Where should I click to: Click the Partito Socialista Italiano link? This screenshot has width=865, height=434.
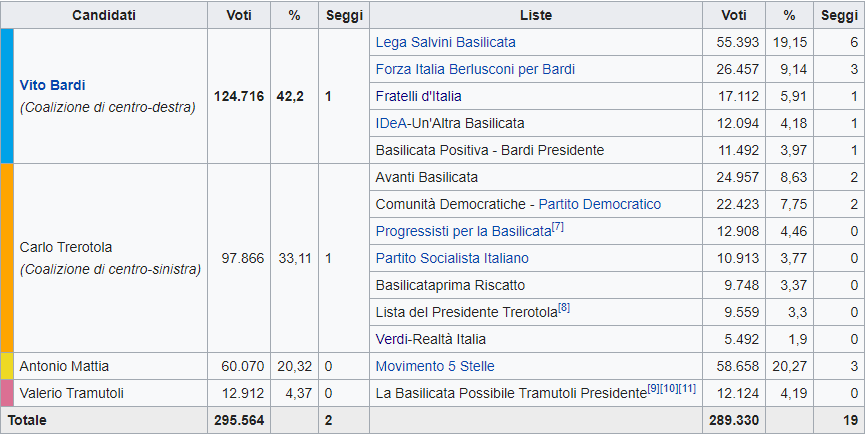[x=452, y=258]
